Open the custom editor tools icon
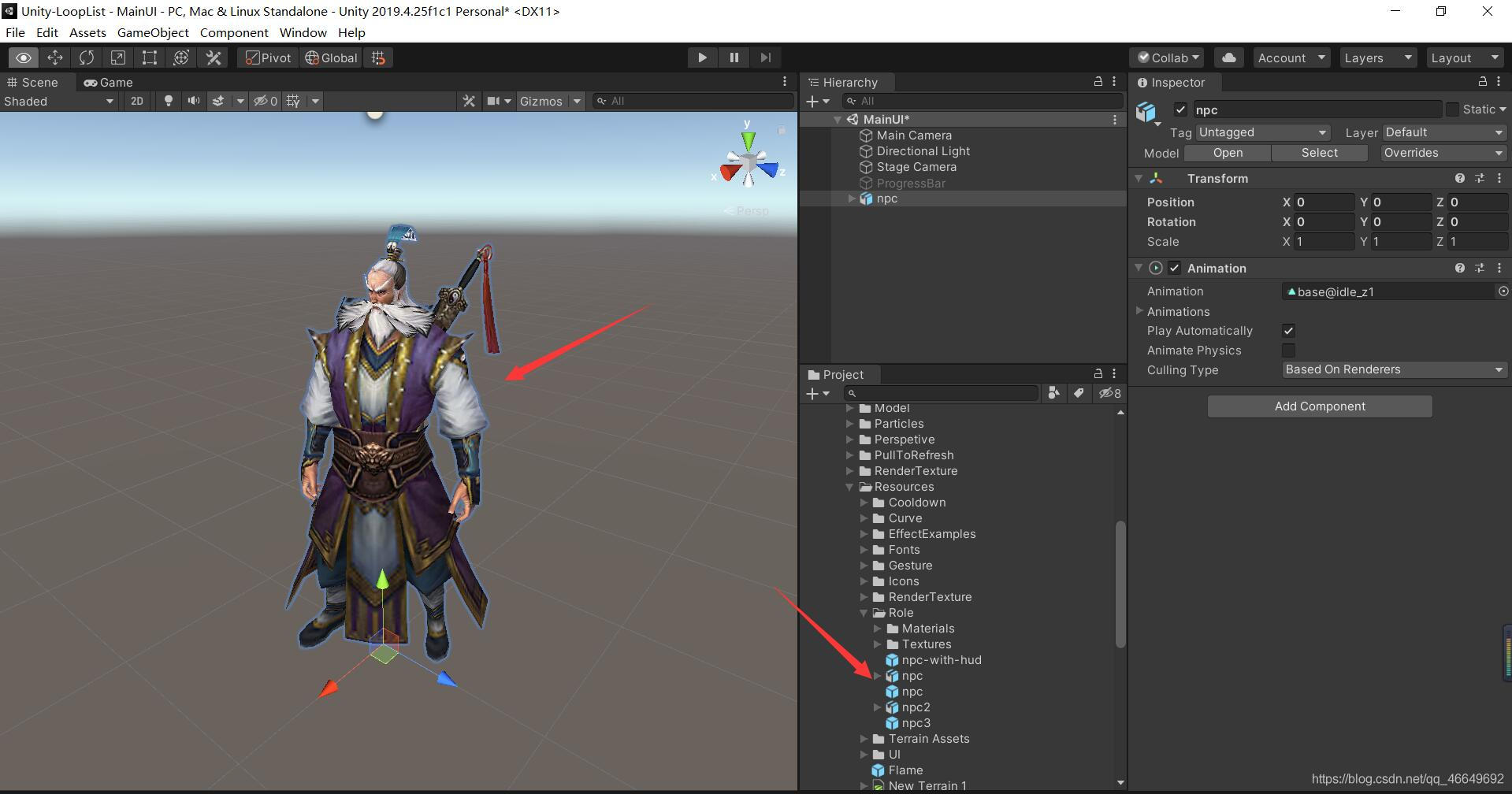The image size is (1512, 794). [213, 58]
